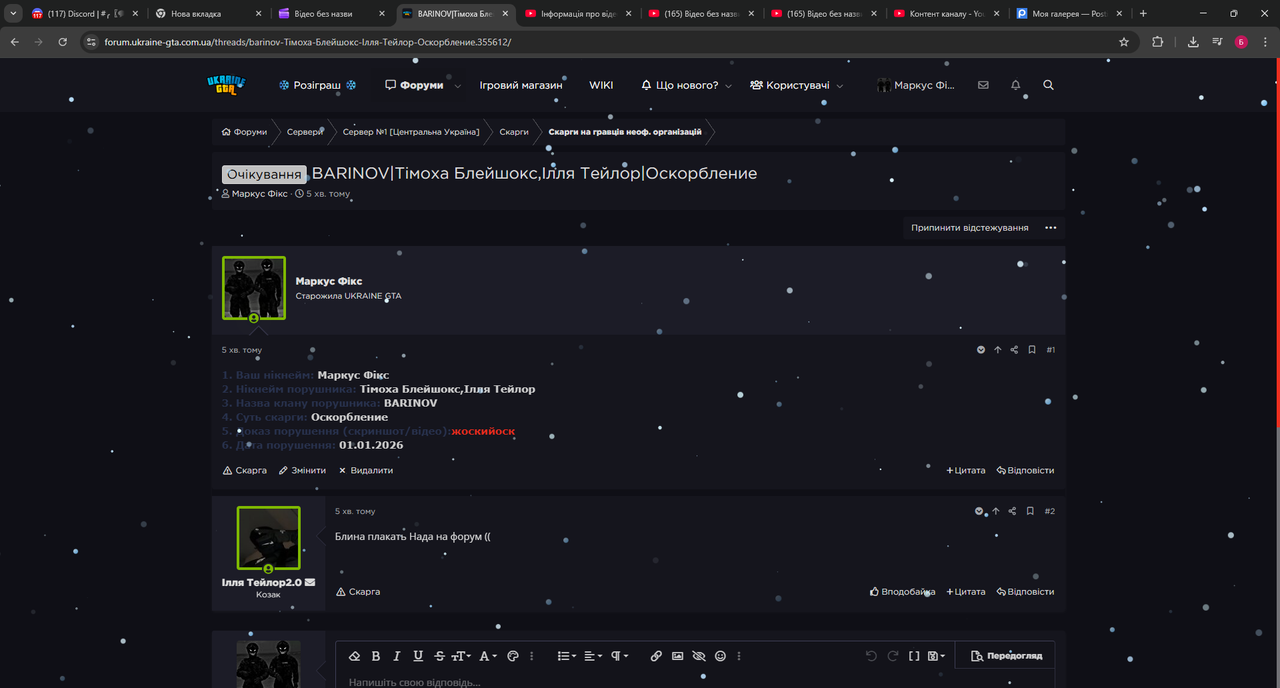1280x688 pixels.
Task: Toggle BB code mode brackets icon
Action: coord(914,656)
